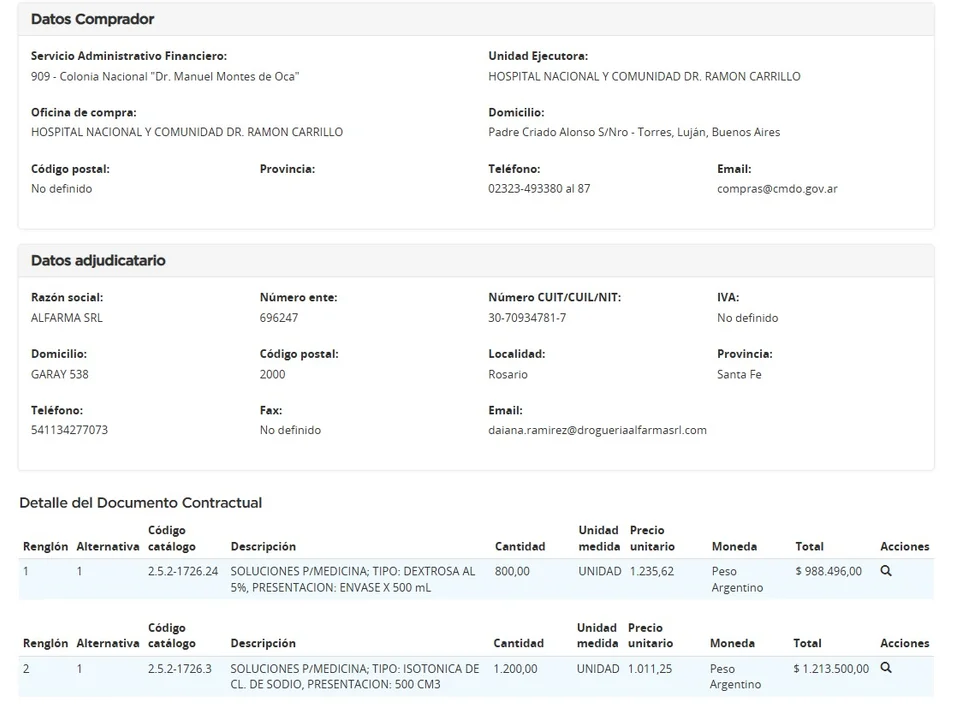This screenshot has width=974, height=720.
Task: Select buyer phone 02323-493380 al 87
Action: (539, 189)
